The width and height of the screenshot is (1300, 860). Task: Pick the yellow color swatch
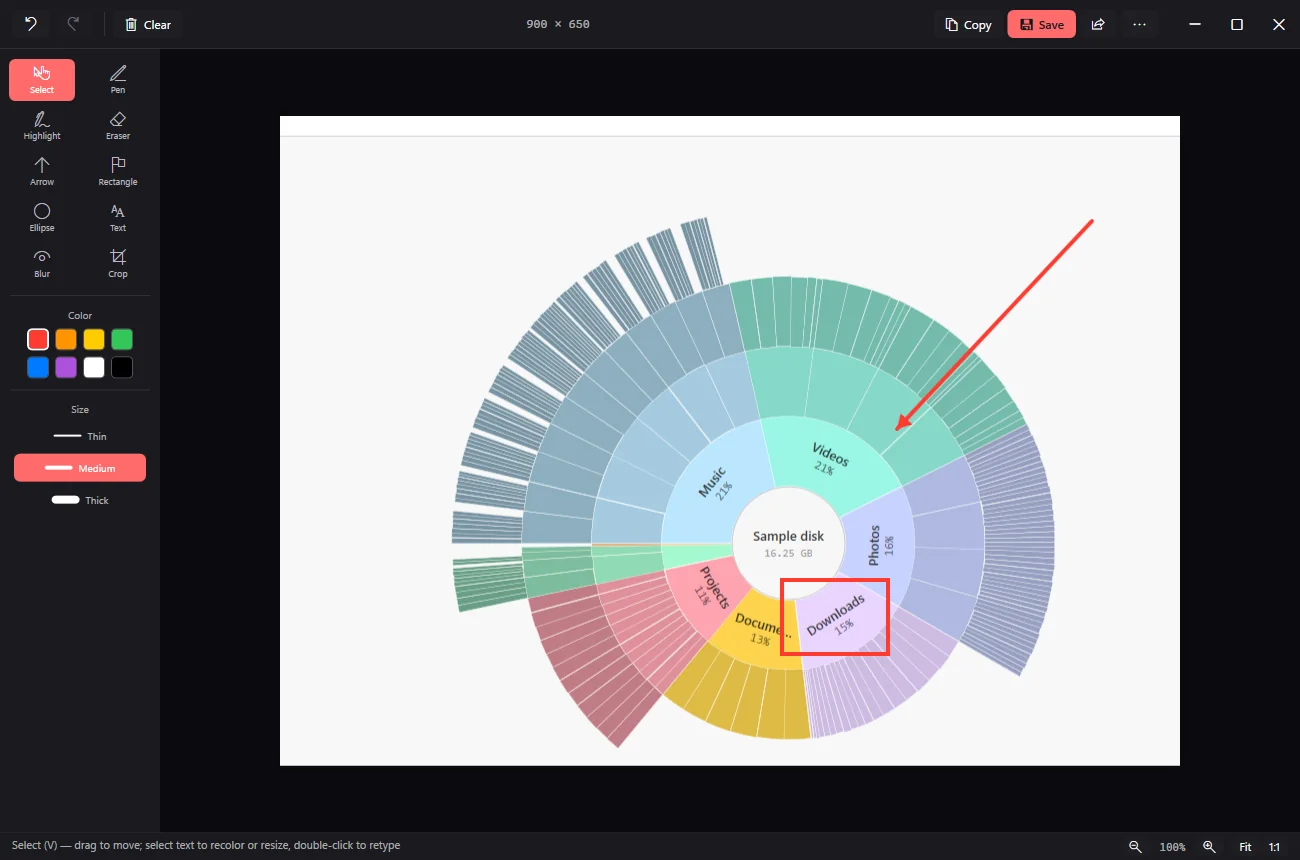(94, 339)
